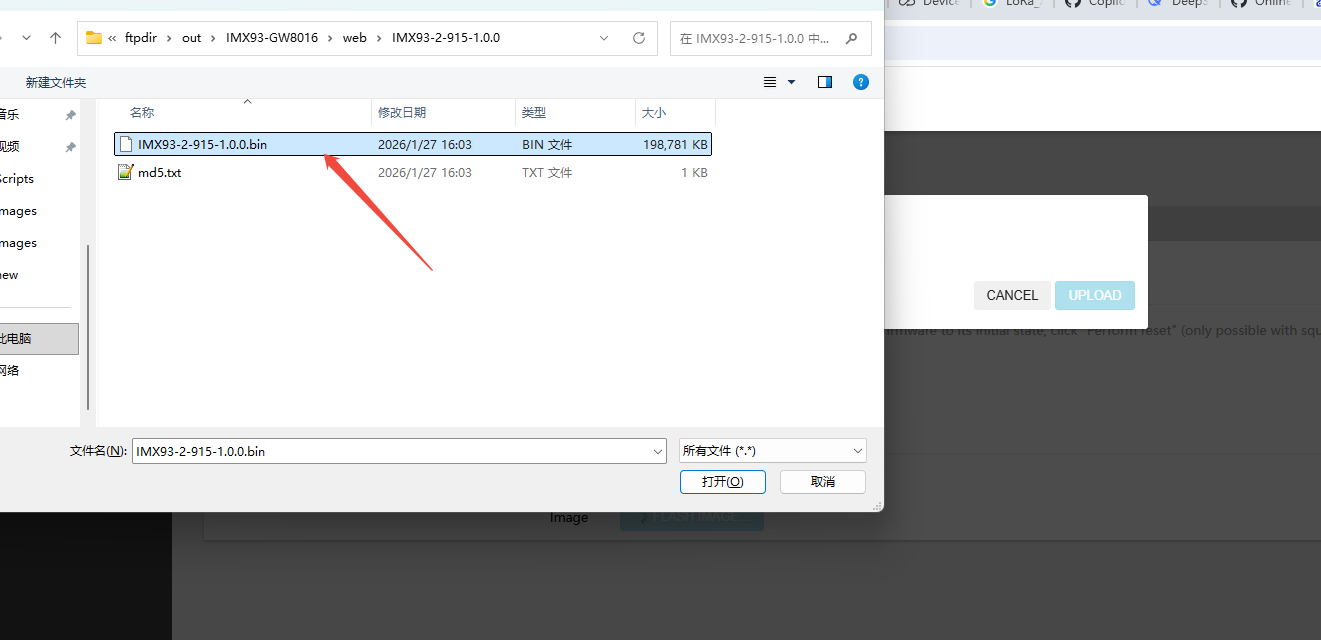Click the view layout list icon
This screenshot has height=640, width=1321.
[x=770, y=82]
